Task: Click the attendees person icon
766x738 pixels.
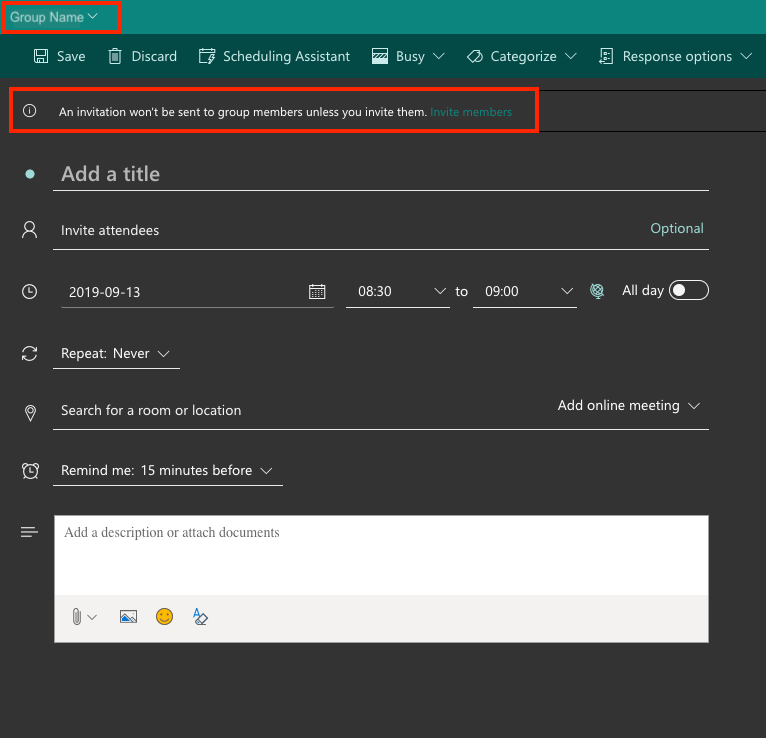Action: [29, 230]
